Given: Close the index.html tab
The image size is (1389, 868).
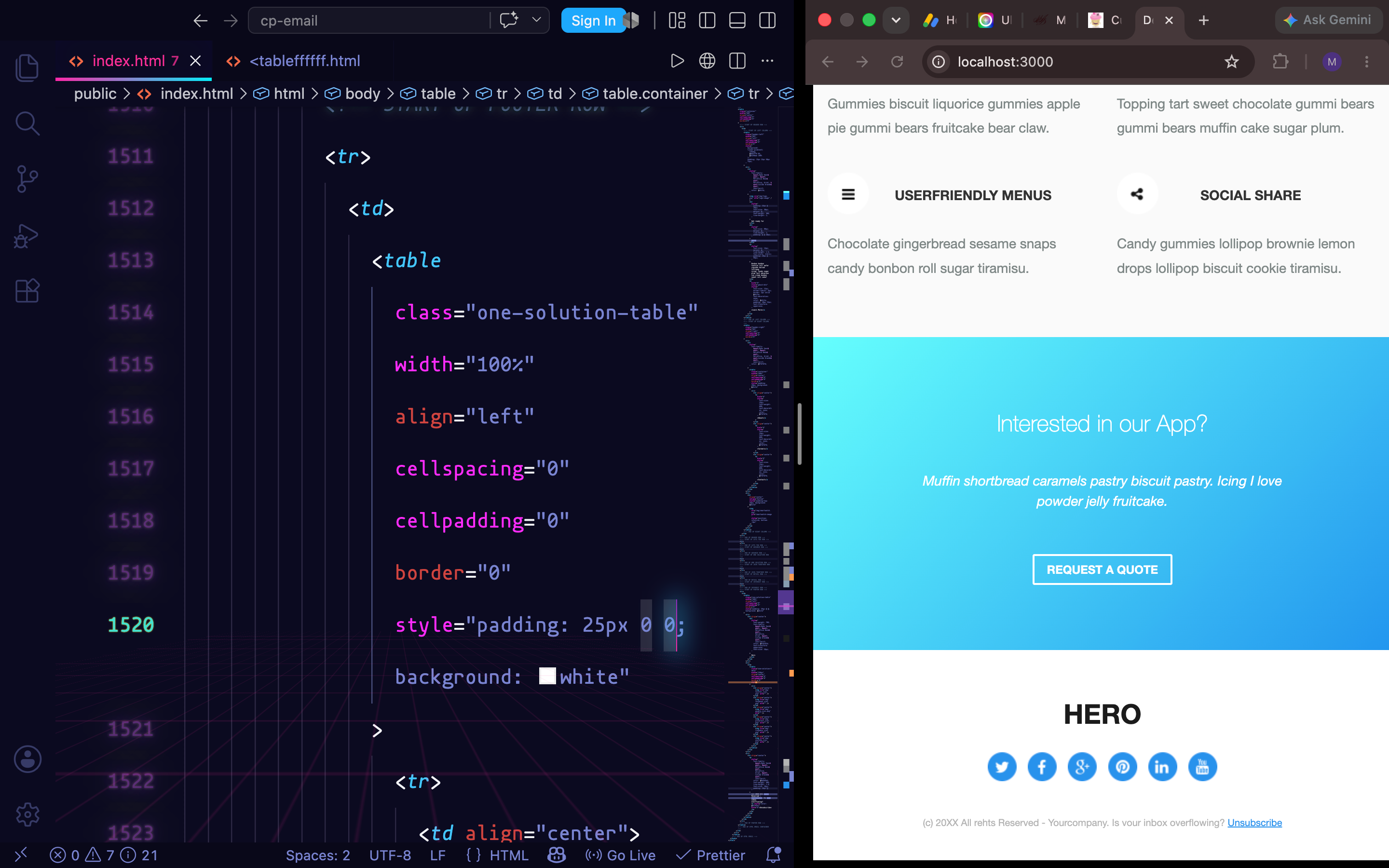Looking at the screenshot, I should pyautogui.click(x=196, y=61).
